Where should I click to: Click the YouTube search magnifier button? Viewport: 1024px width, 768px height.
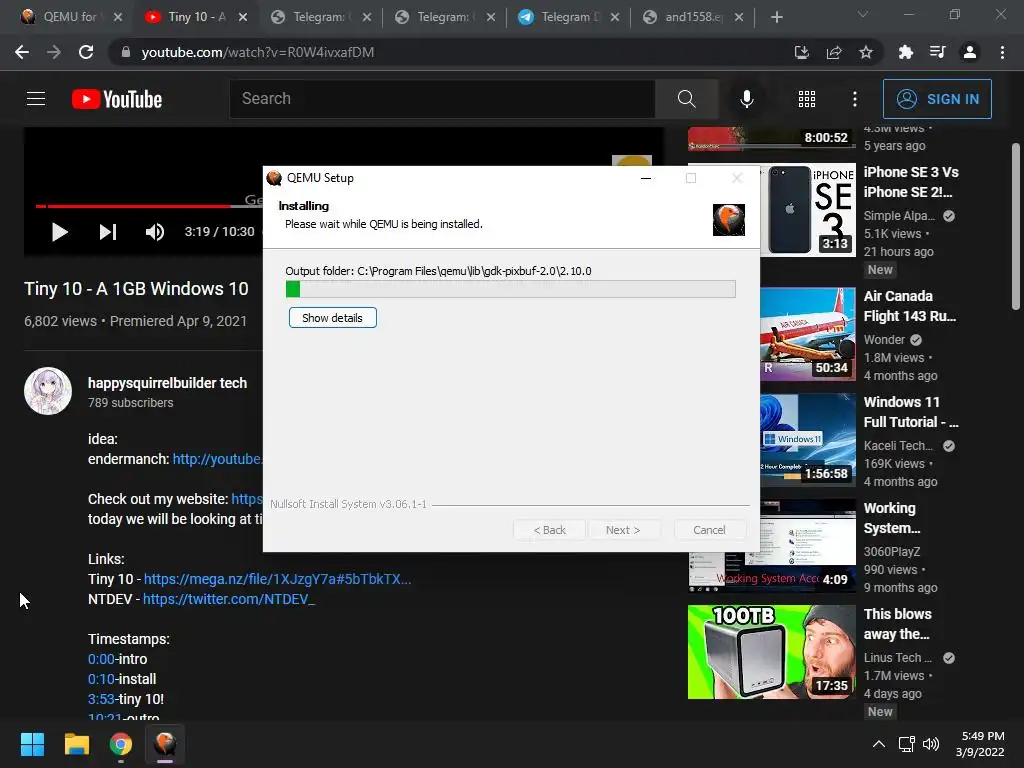[x=686, y=99]
